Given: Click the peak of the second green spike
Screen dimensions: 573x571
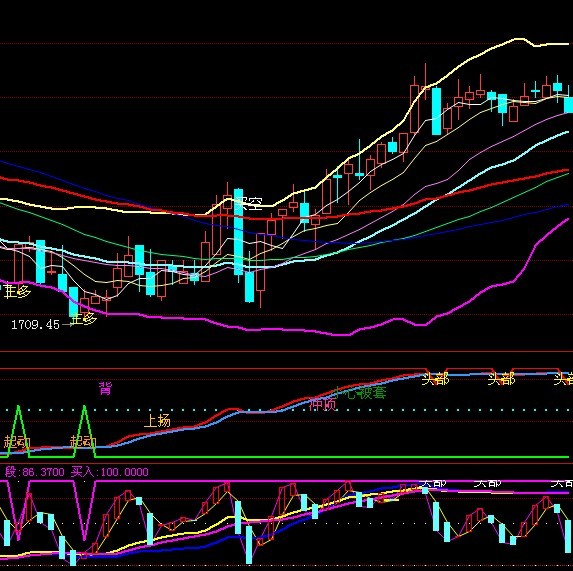Looking at the screenshot, I should click(x=85, y=406).
